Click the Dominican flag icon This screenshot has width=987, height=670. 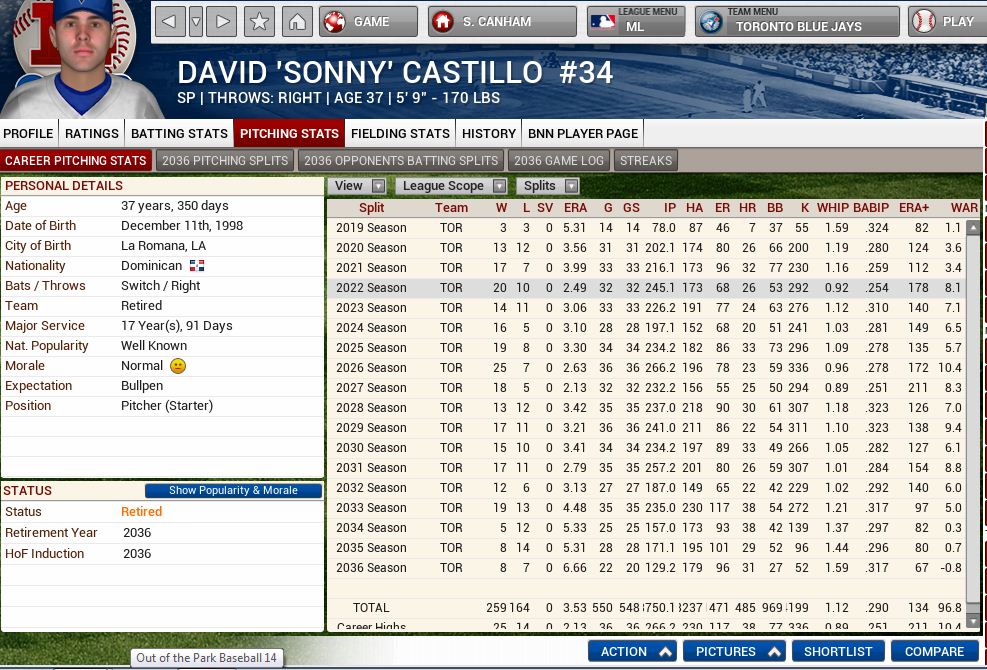click(x=197, y=266)
